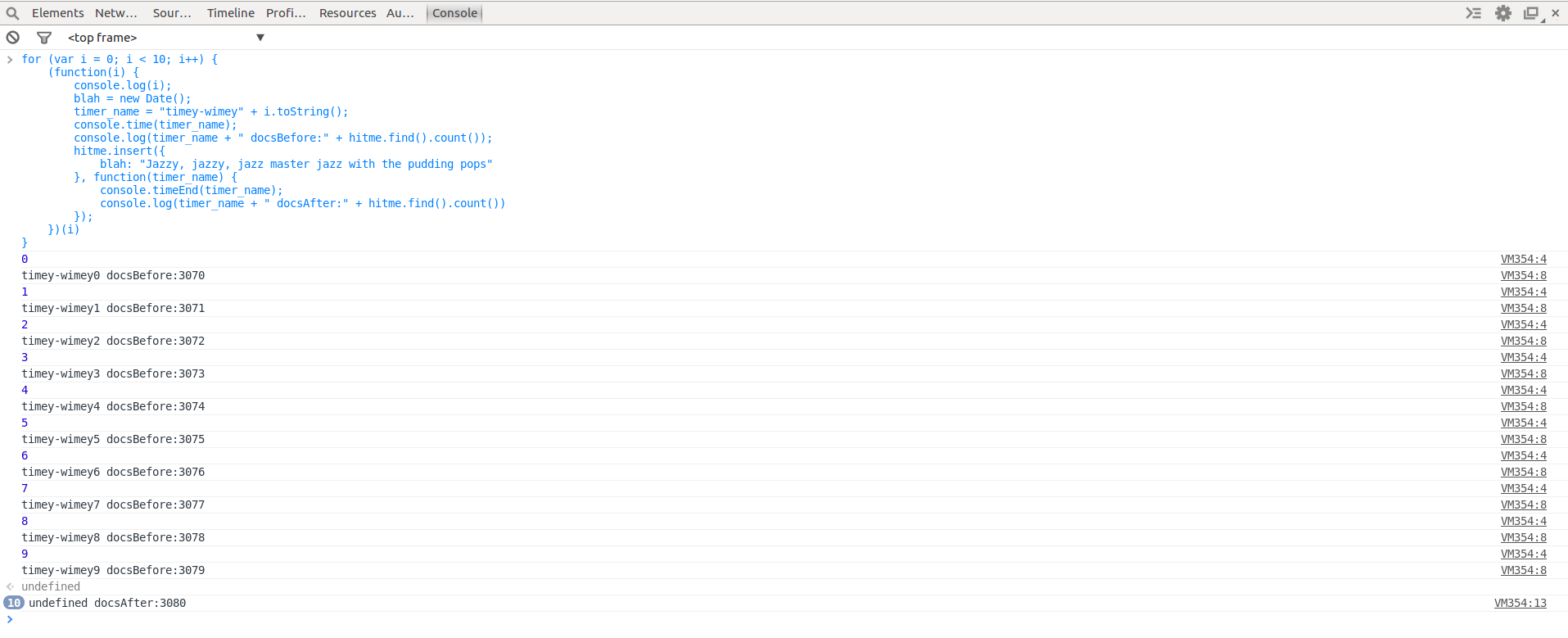Click the repeat count badge 10
Screen dimensions: 1568x638
click(14, 603)
